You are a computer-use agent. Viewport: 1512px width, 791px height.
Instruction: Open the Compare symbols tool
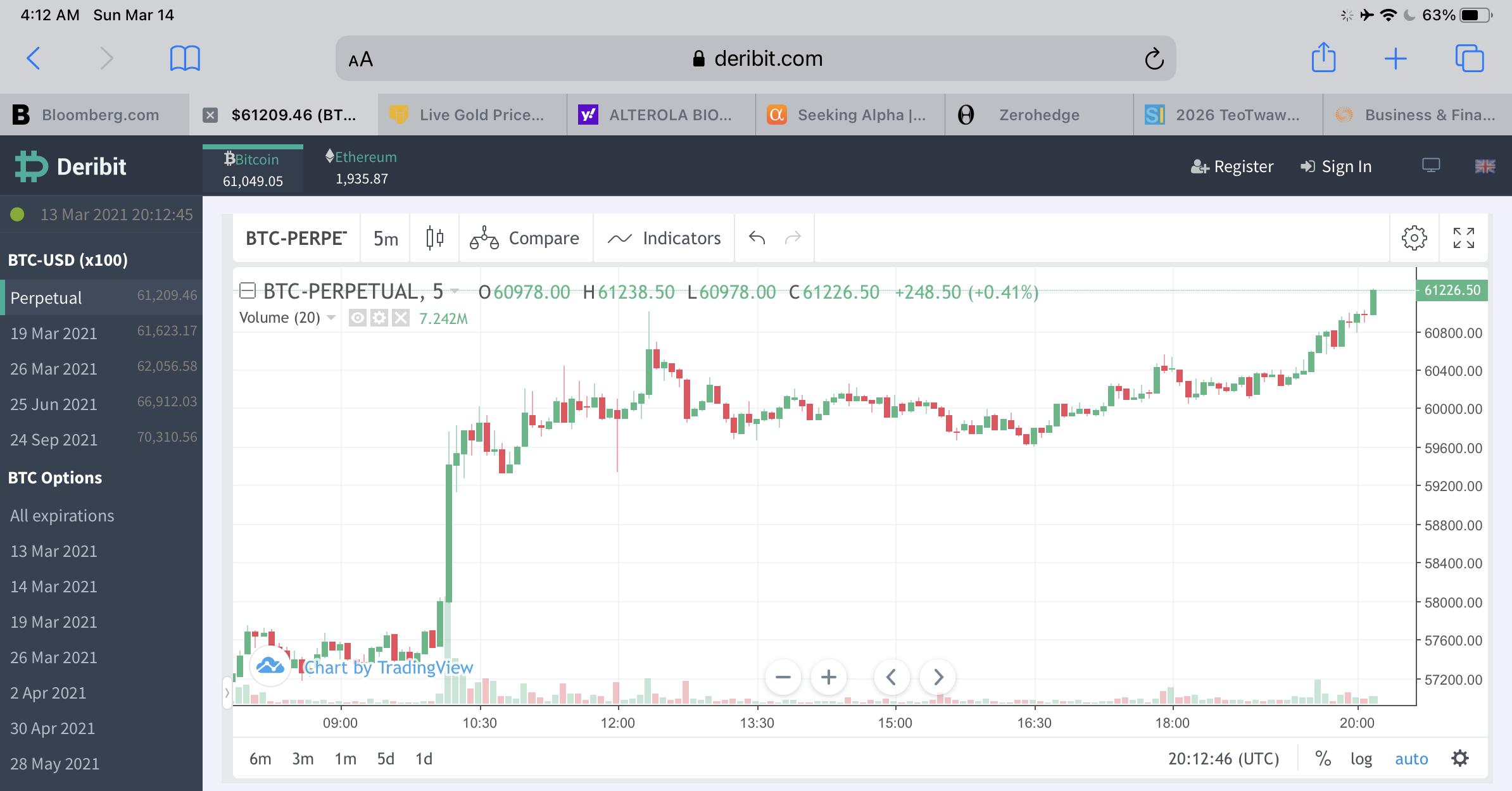(x=525, y=239)
